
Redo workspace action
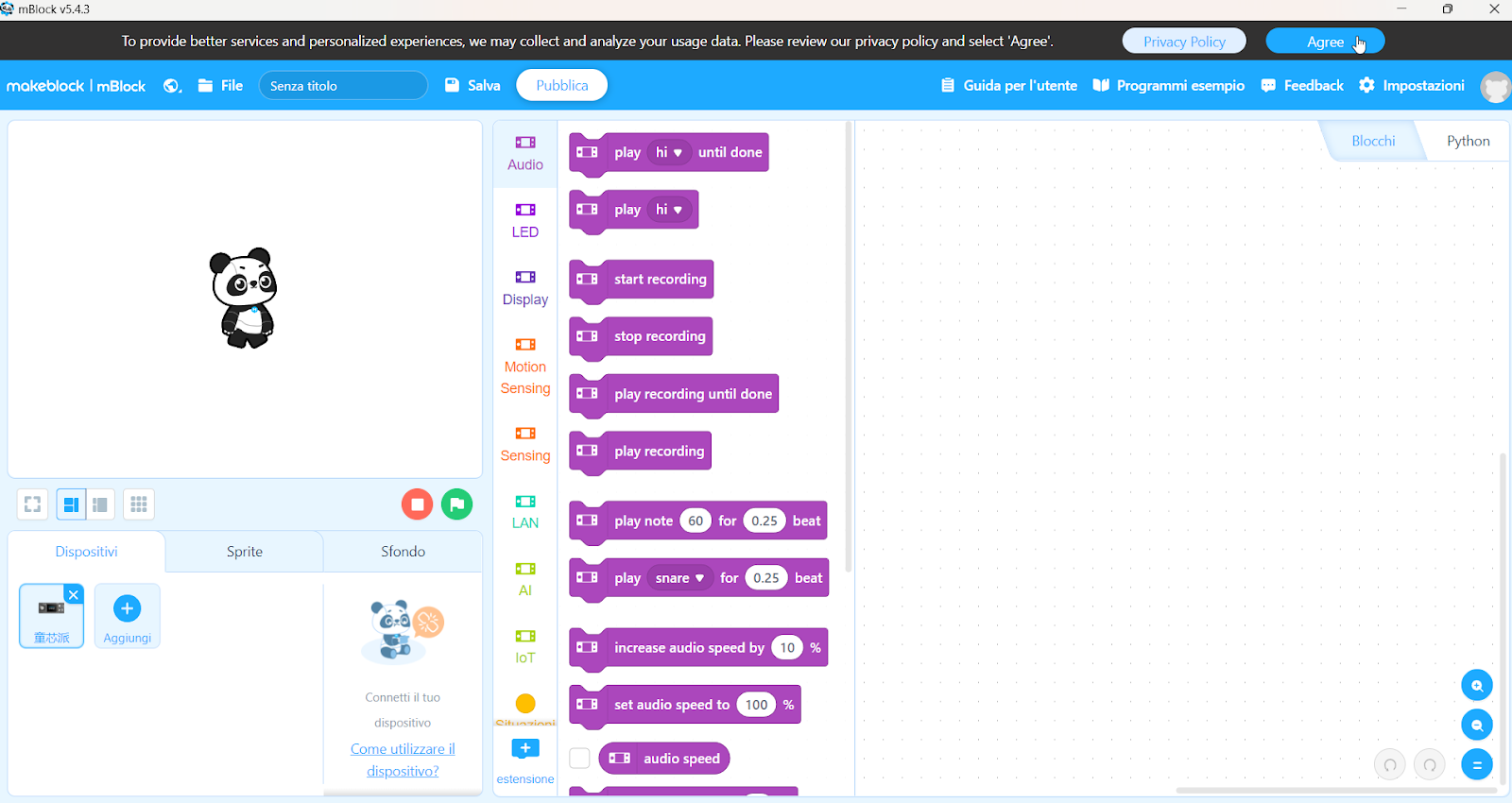(1429, 765)
